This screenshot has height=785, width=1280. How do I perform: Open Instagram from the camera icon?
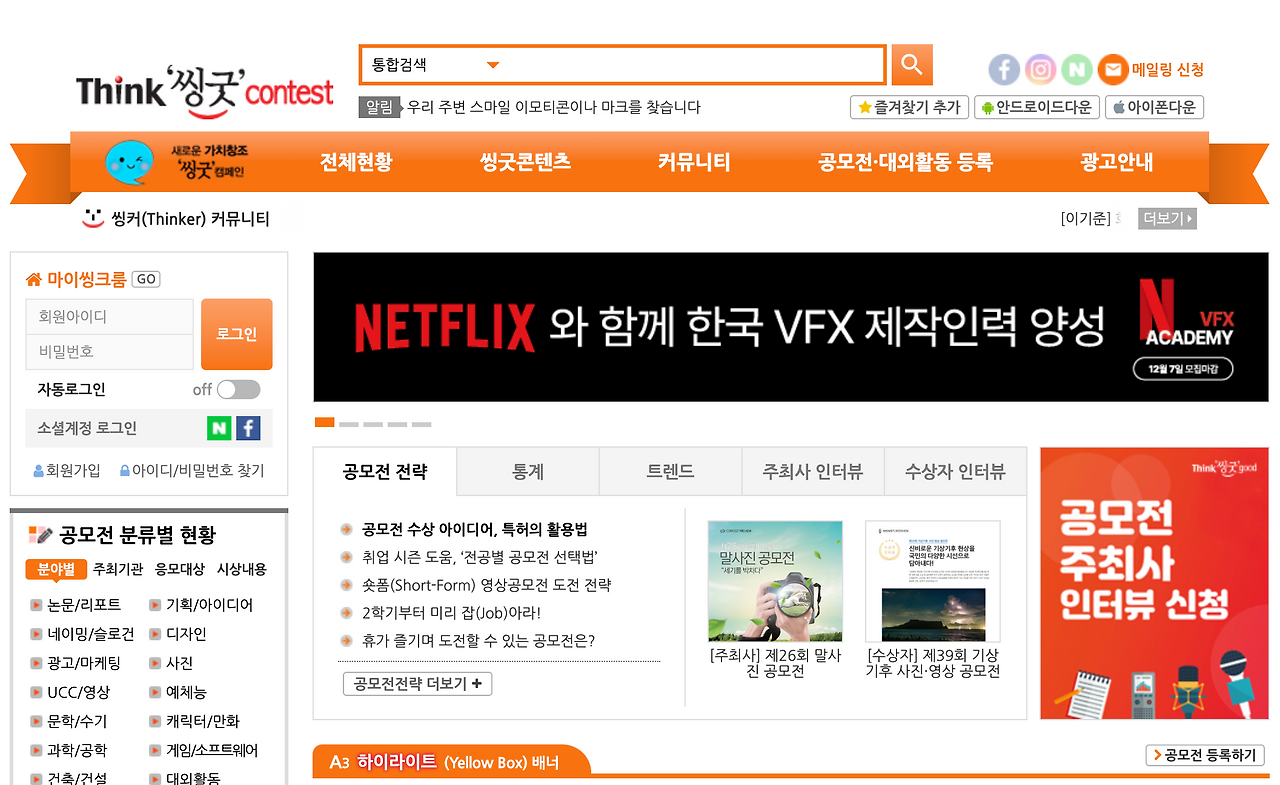point(1040,69)
